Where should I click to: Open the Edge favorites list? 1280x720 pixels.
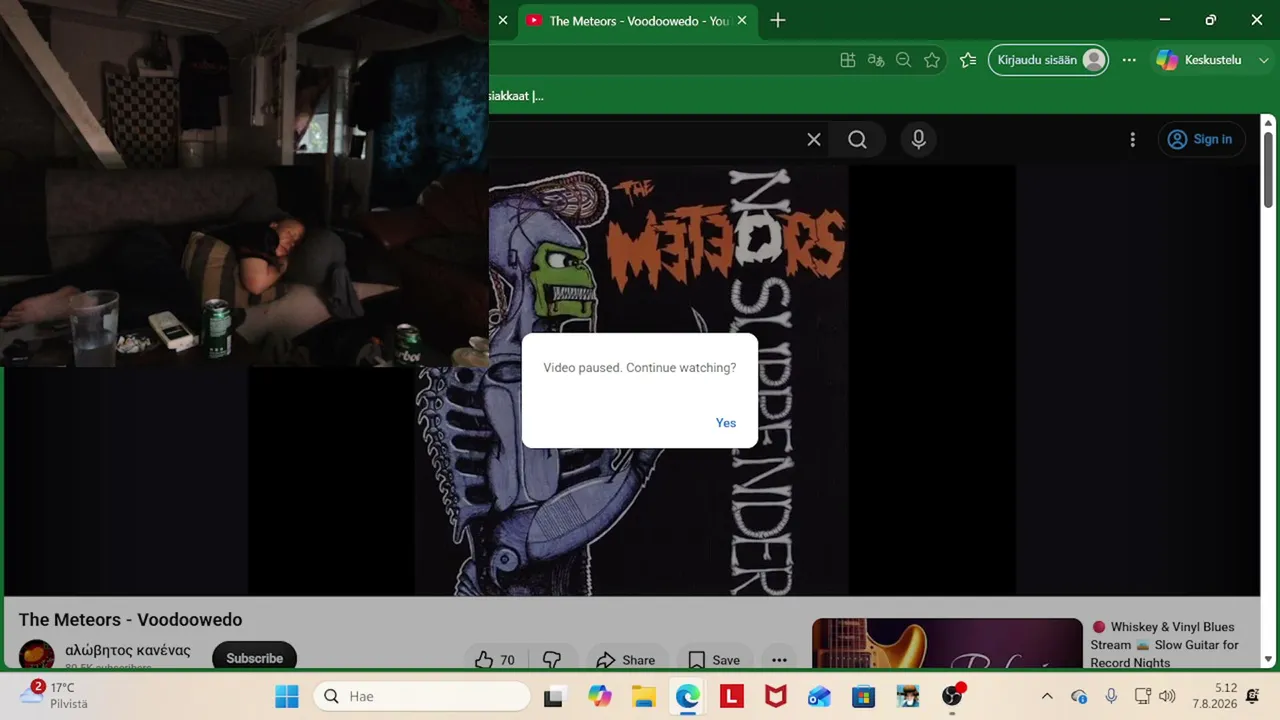(x=968, y=60)
